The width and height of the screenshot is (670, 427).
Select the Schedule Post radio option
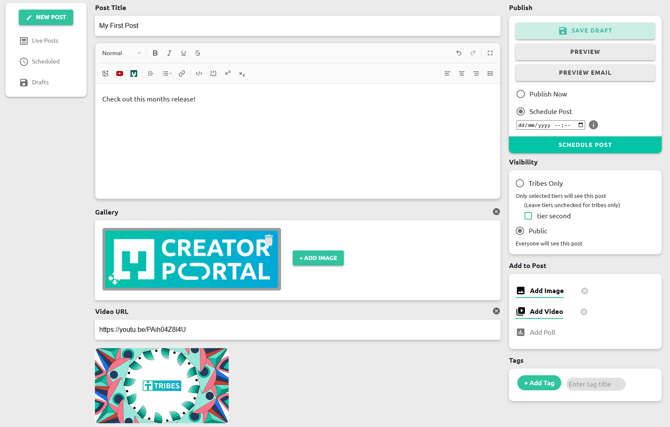point(520,112)
